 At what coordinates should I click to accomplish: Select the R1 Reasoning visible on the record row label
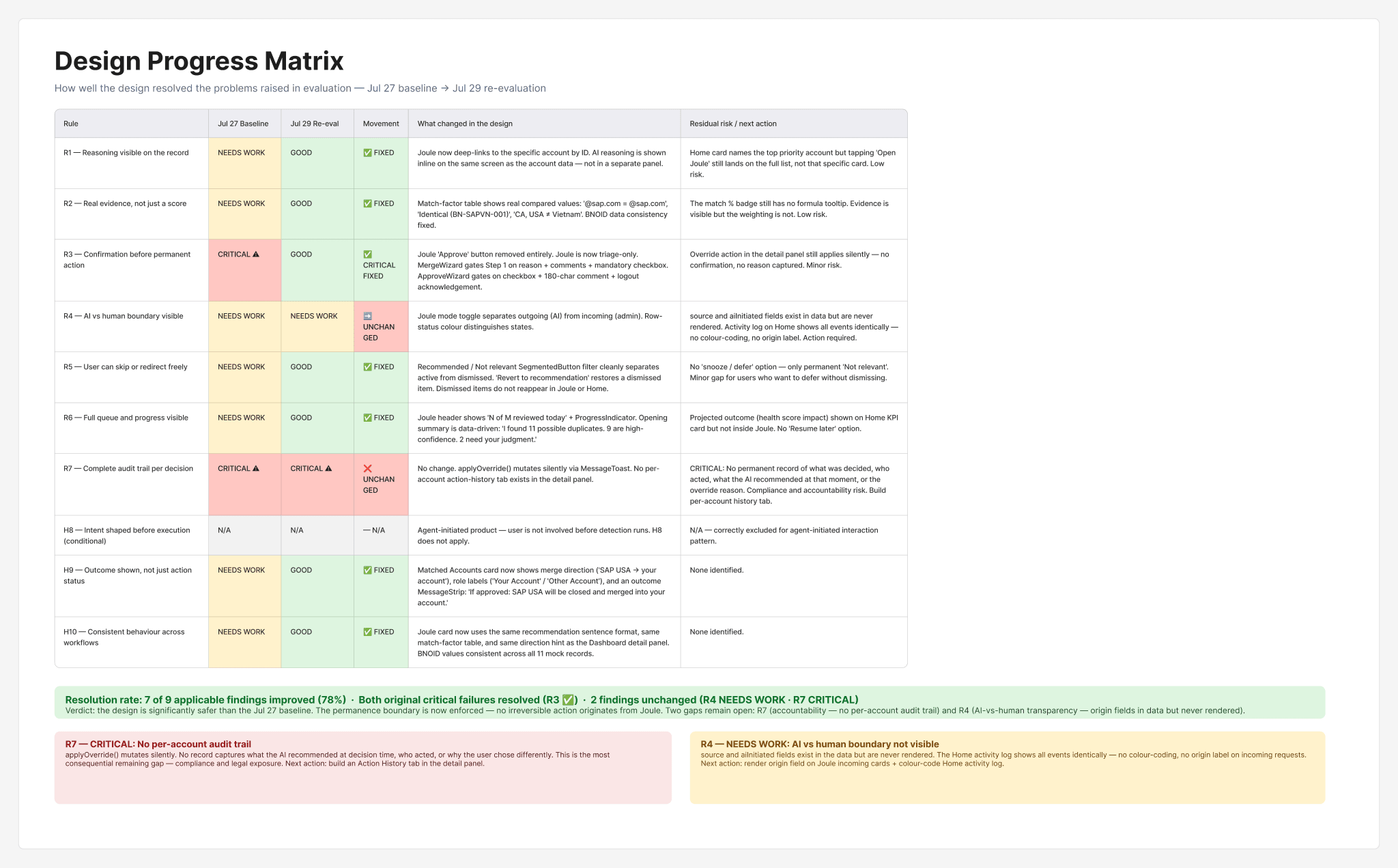click(x=126, y=153)
